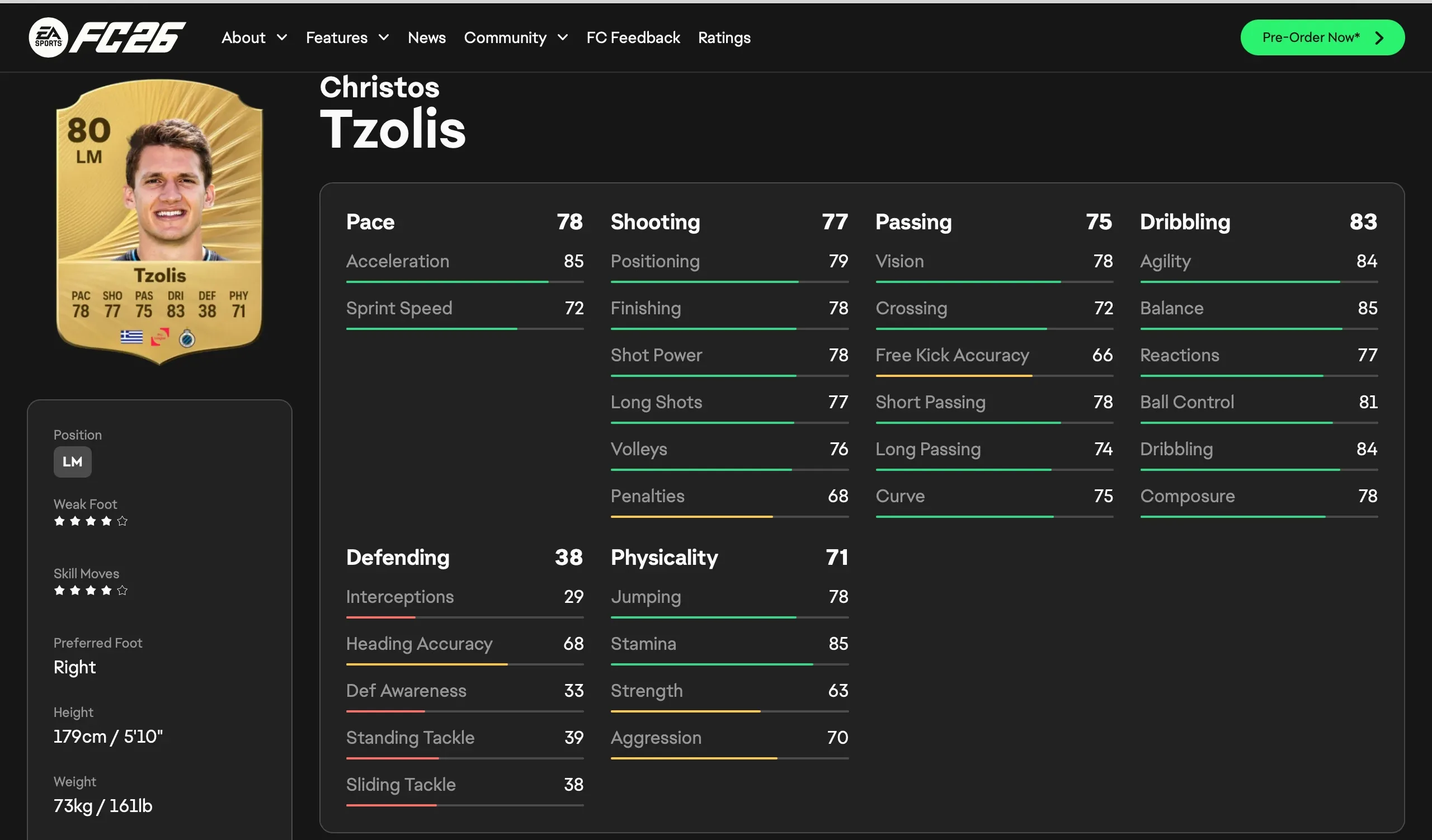Click the Acceleration stat bar
The height and width of the screenshot is (840, 1432).
tap(464, 282)
